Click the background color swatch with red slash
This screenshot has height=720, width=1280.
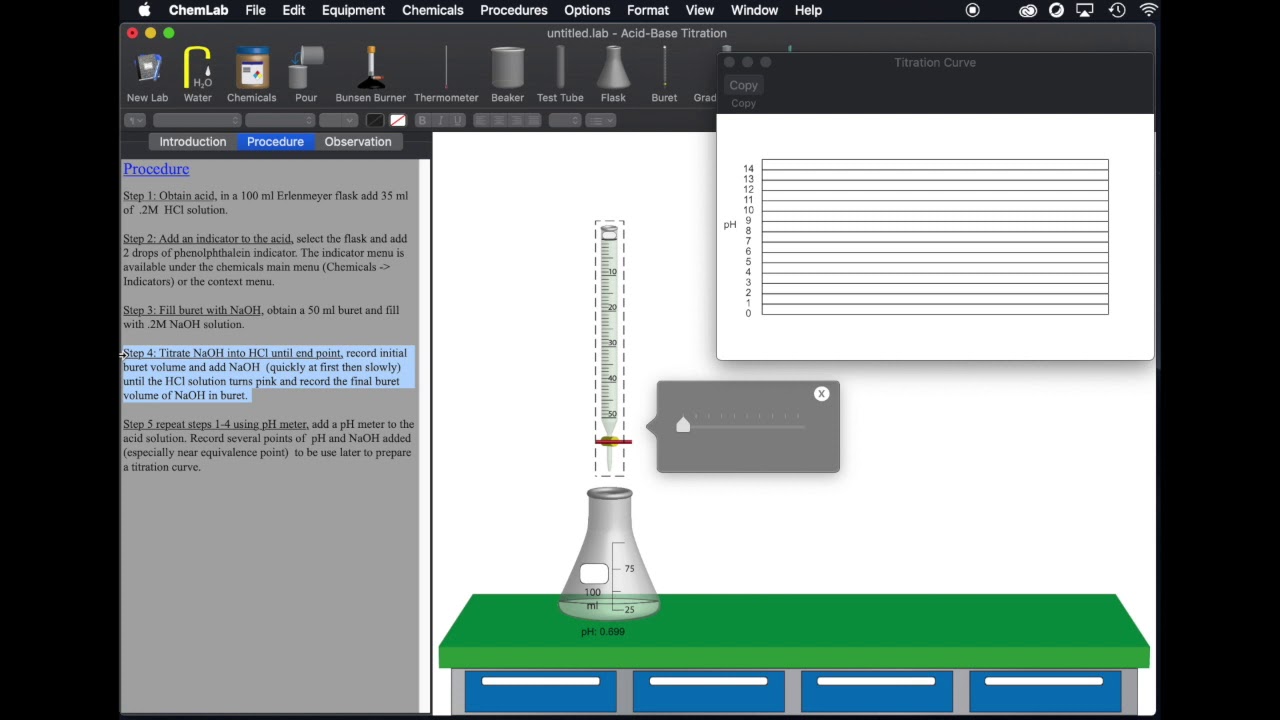398,120
